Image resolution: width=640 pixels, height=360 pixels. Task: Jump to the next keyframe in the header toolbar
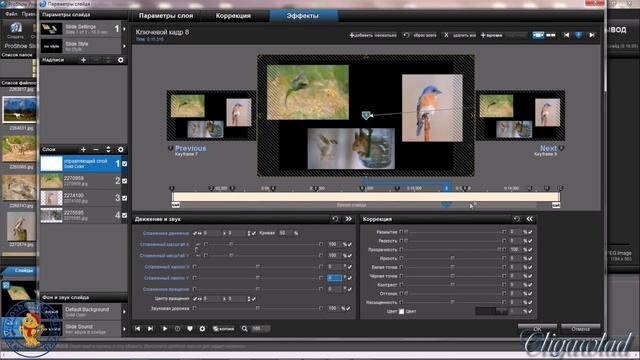(591, 35)
